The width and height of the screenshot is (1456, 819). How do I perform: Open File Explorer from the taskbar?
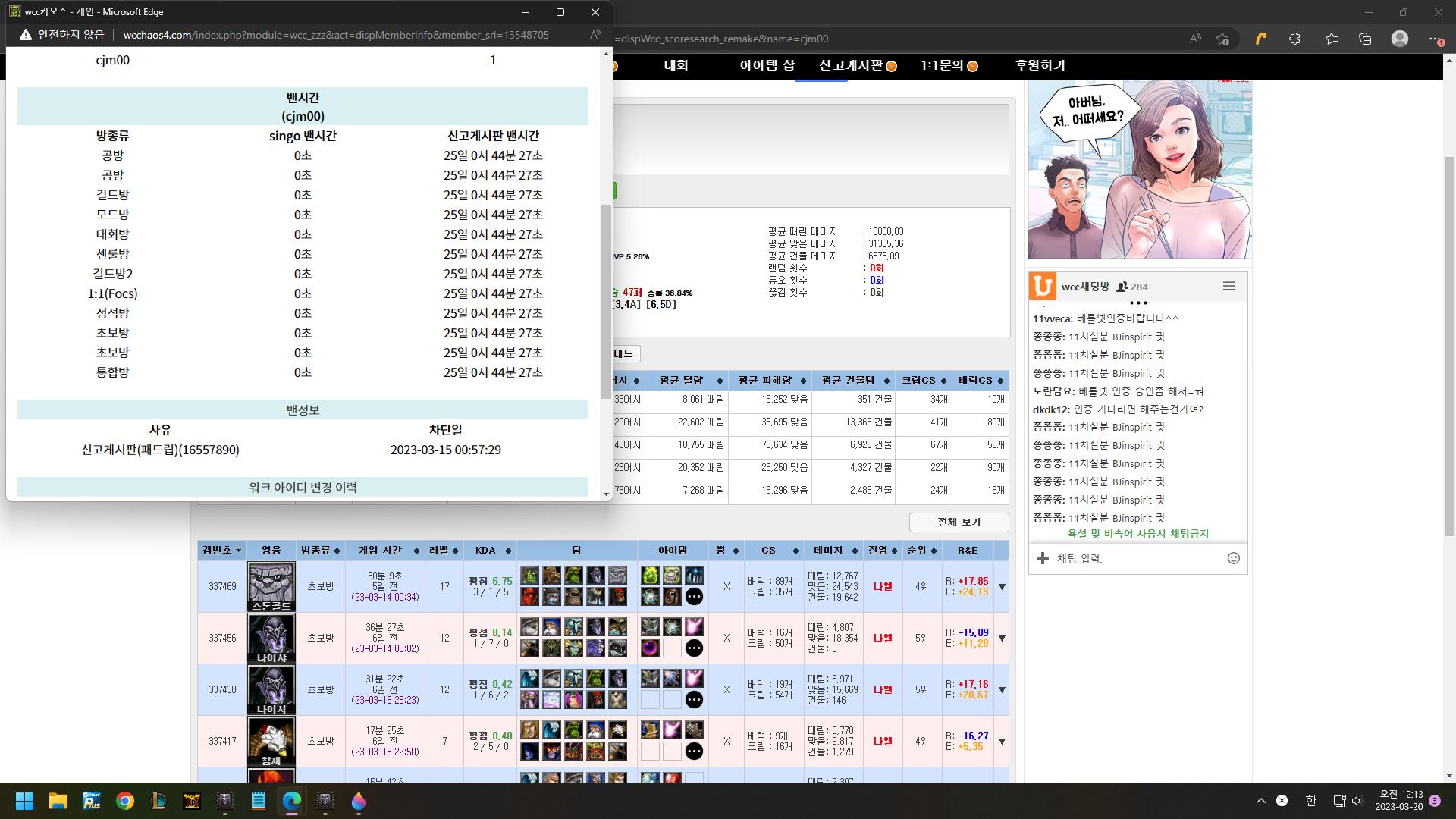coord(58,801)
